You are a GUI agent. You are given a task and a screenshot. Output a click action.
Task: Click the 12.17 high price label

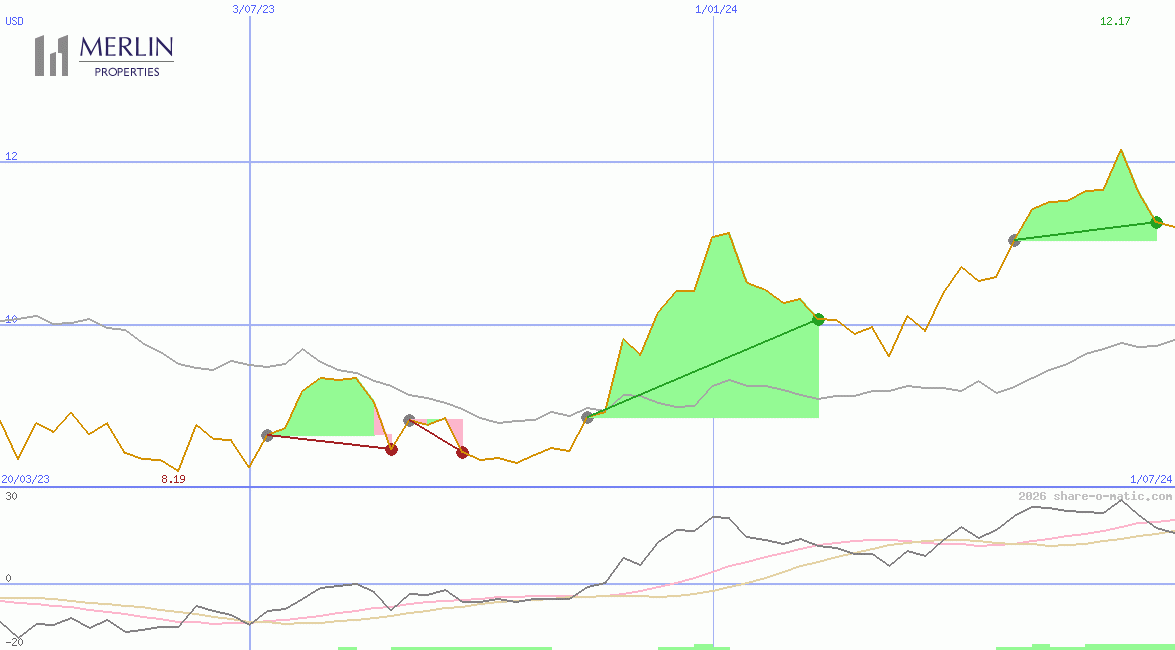click(x=1115, y=21)
